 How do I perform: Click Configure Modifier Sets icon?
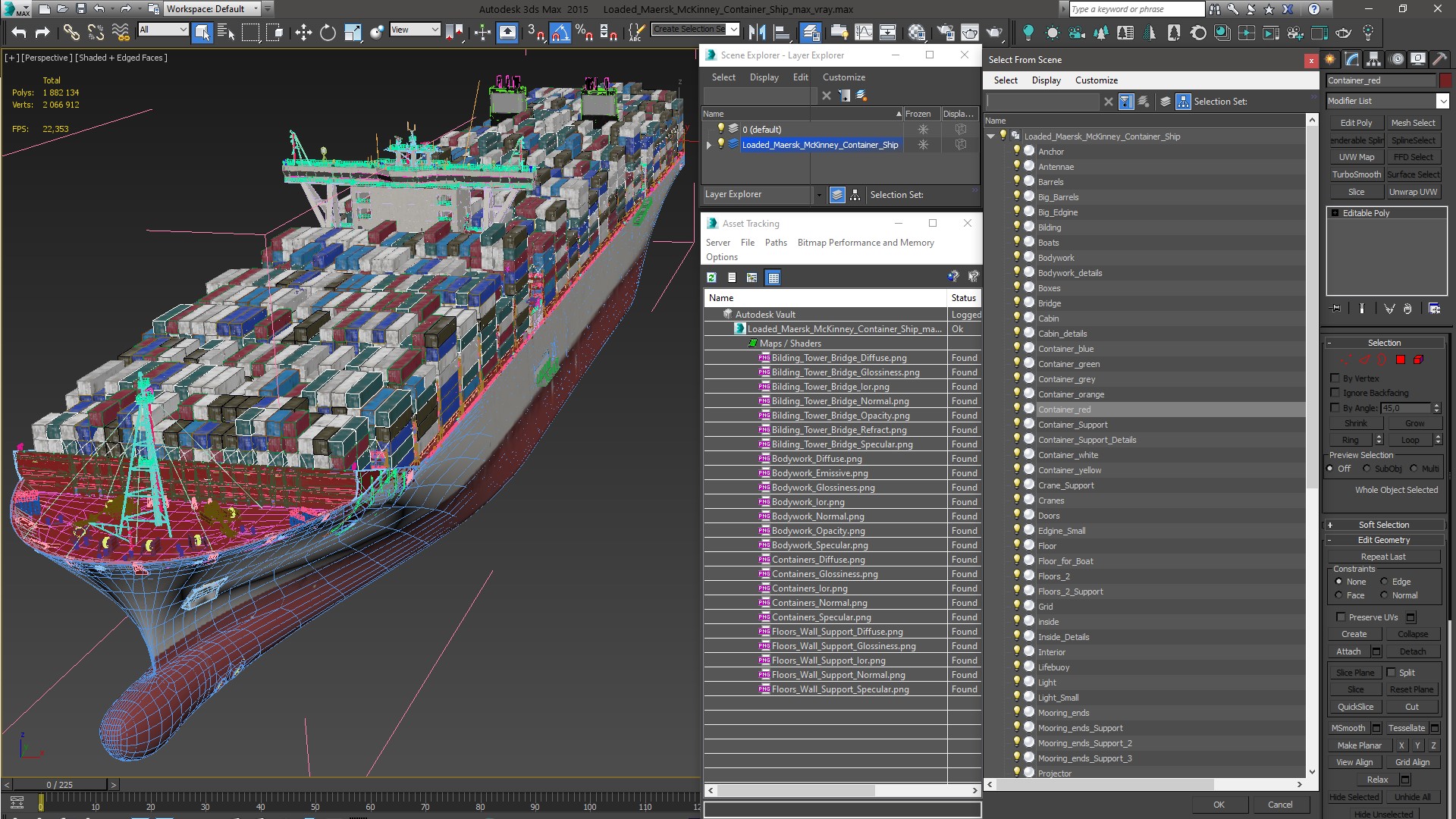click(1434, 309)
